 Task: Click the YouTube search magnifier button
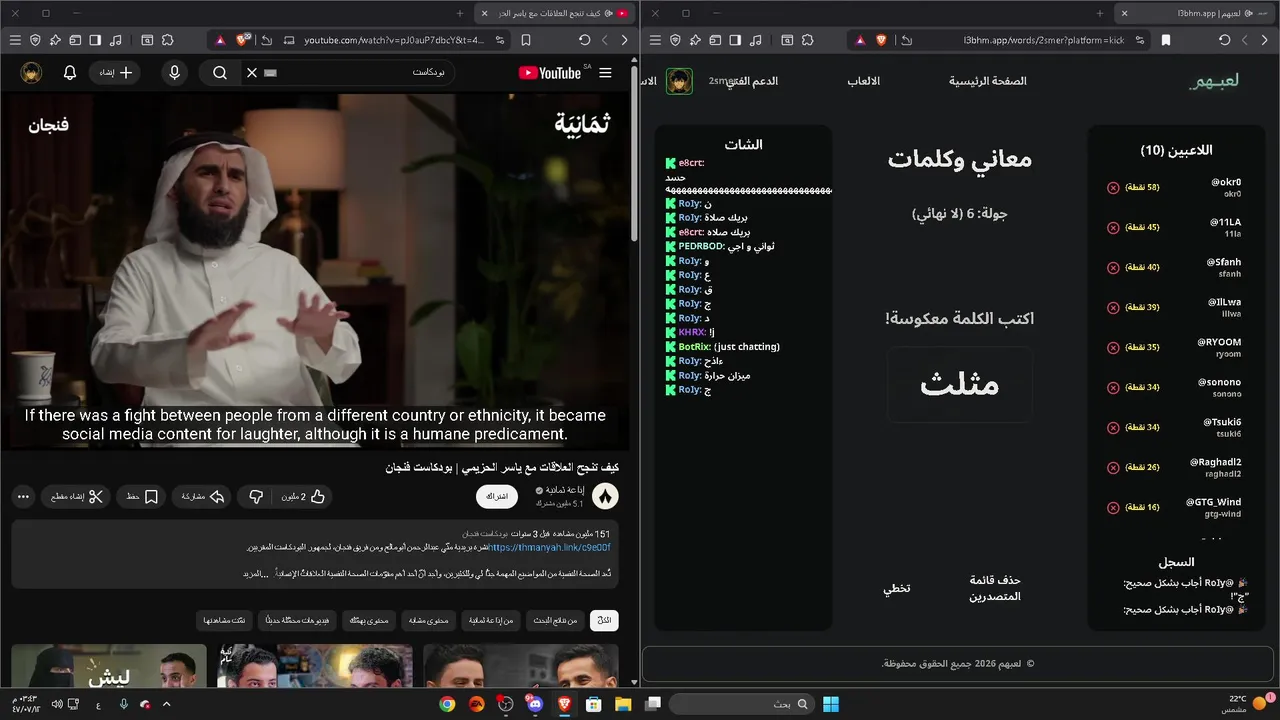point(220,73)
